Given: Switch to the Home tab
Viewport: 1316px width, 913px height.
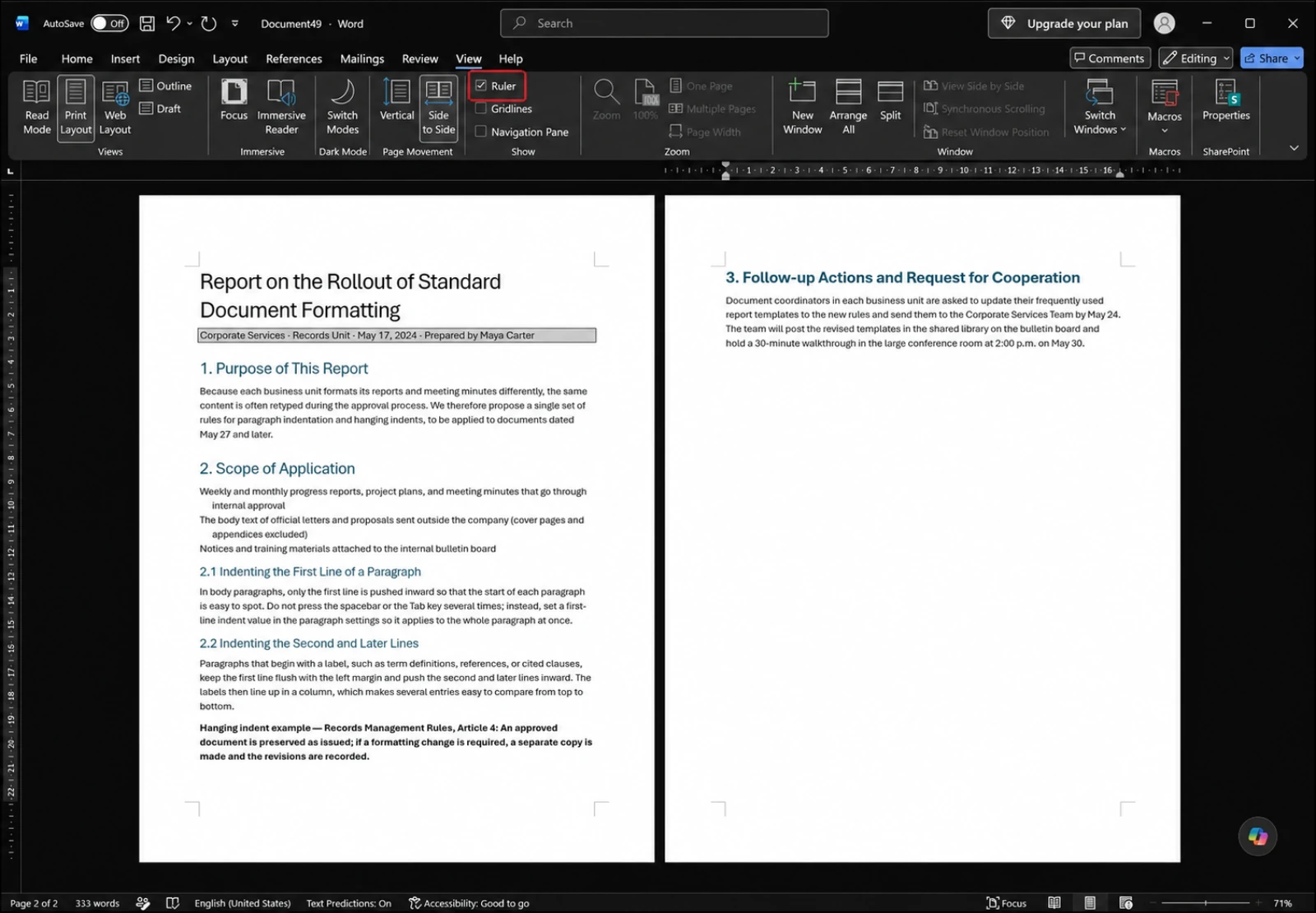Looking at the screenshot, I should tap(77, 58).
